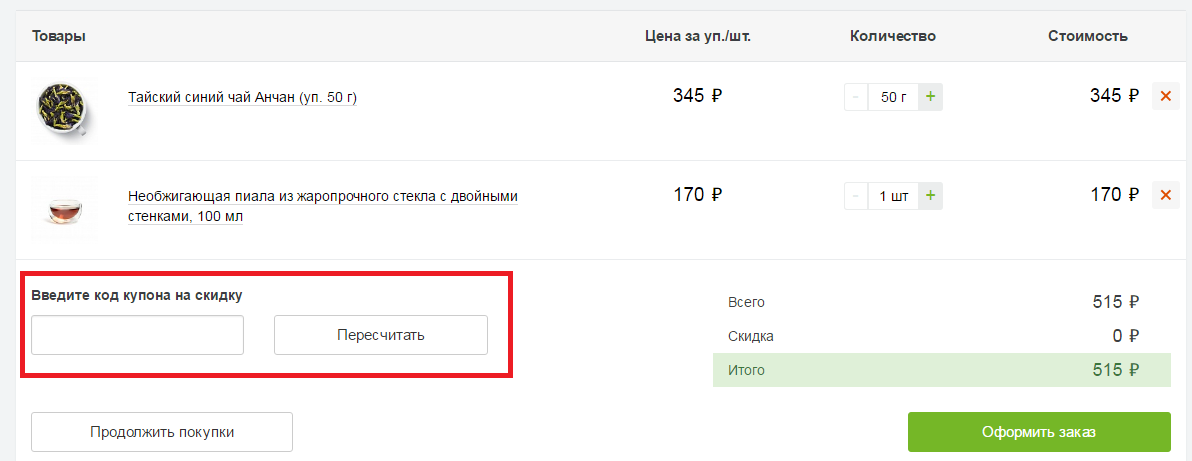The width and height of the screenshot is (1192, 461).
Task: Remove the Thai blue tea from cart
Action: [x=1165, y=97]
